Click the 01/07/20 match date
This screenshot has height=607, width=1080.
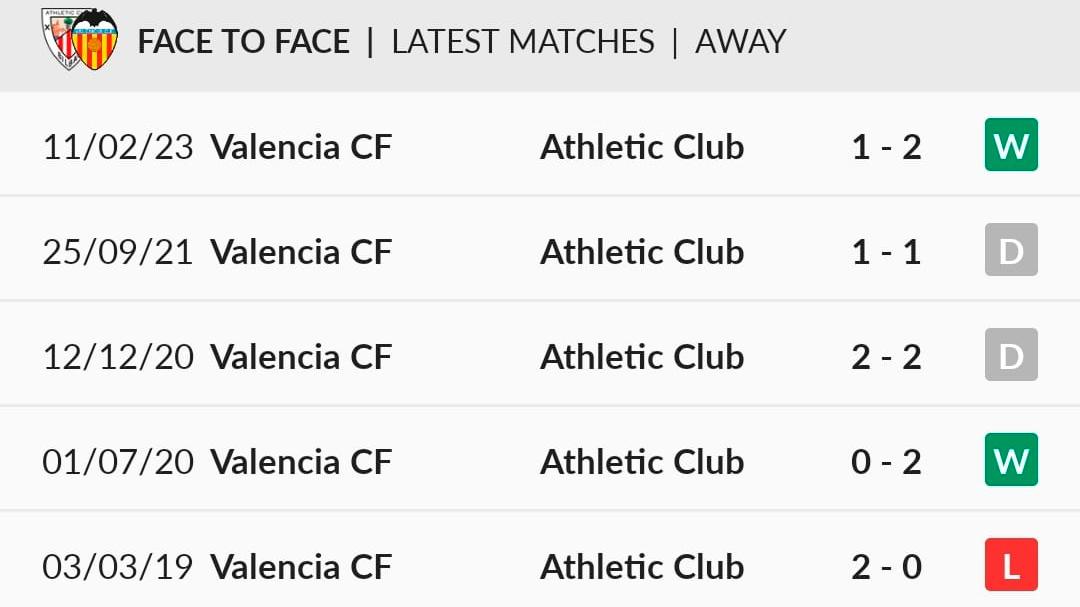click(x=118, y=462)
